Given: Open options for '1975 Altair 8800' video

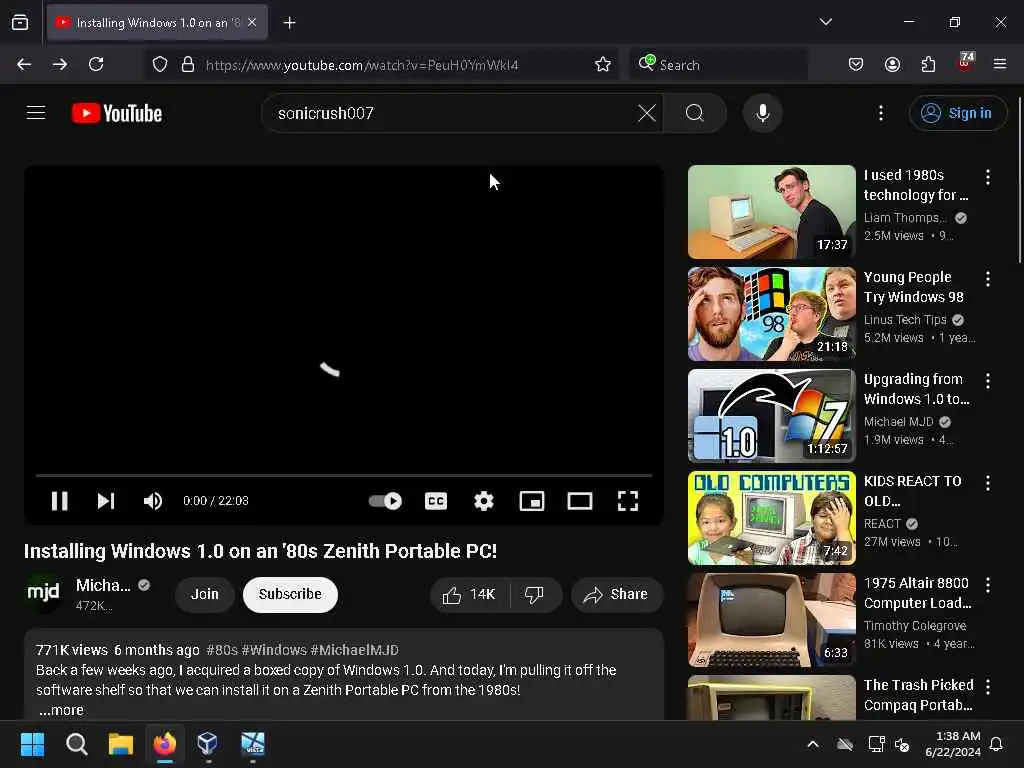Looking at the screenshot, I should 988,585.
